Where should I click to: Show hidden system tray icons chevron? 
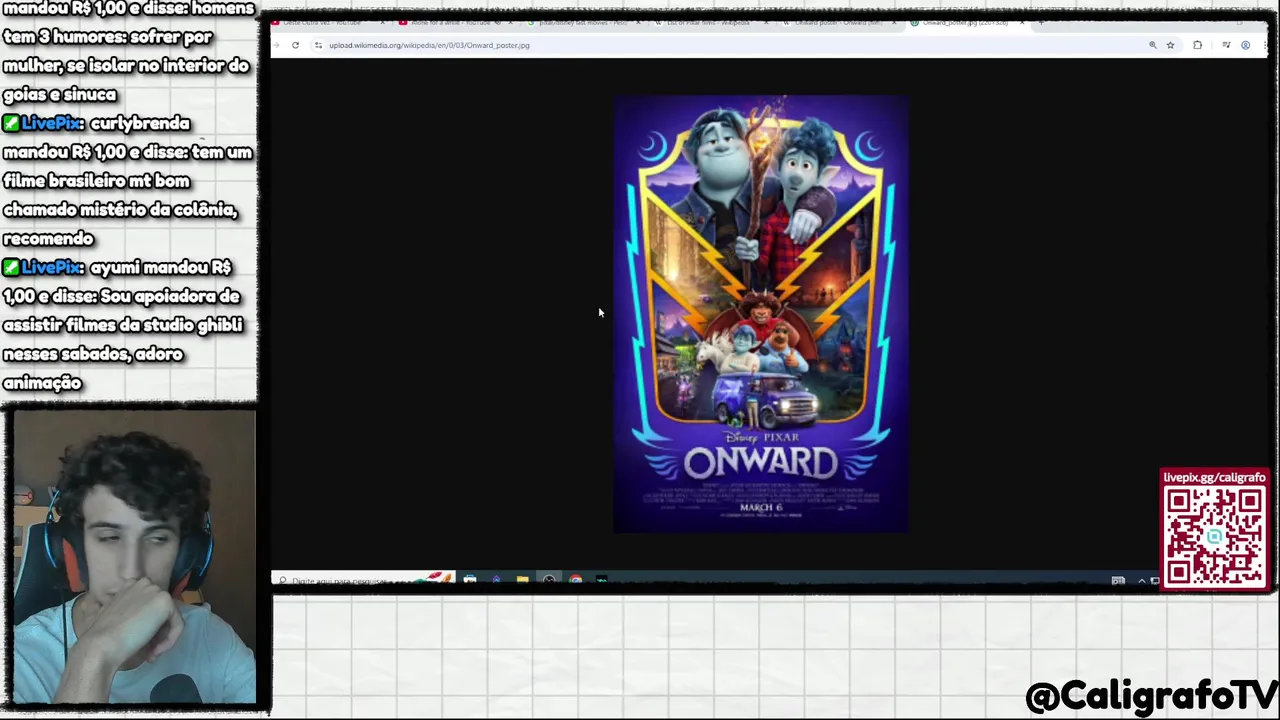tap(1141, 580)
